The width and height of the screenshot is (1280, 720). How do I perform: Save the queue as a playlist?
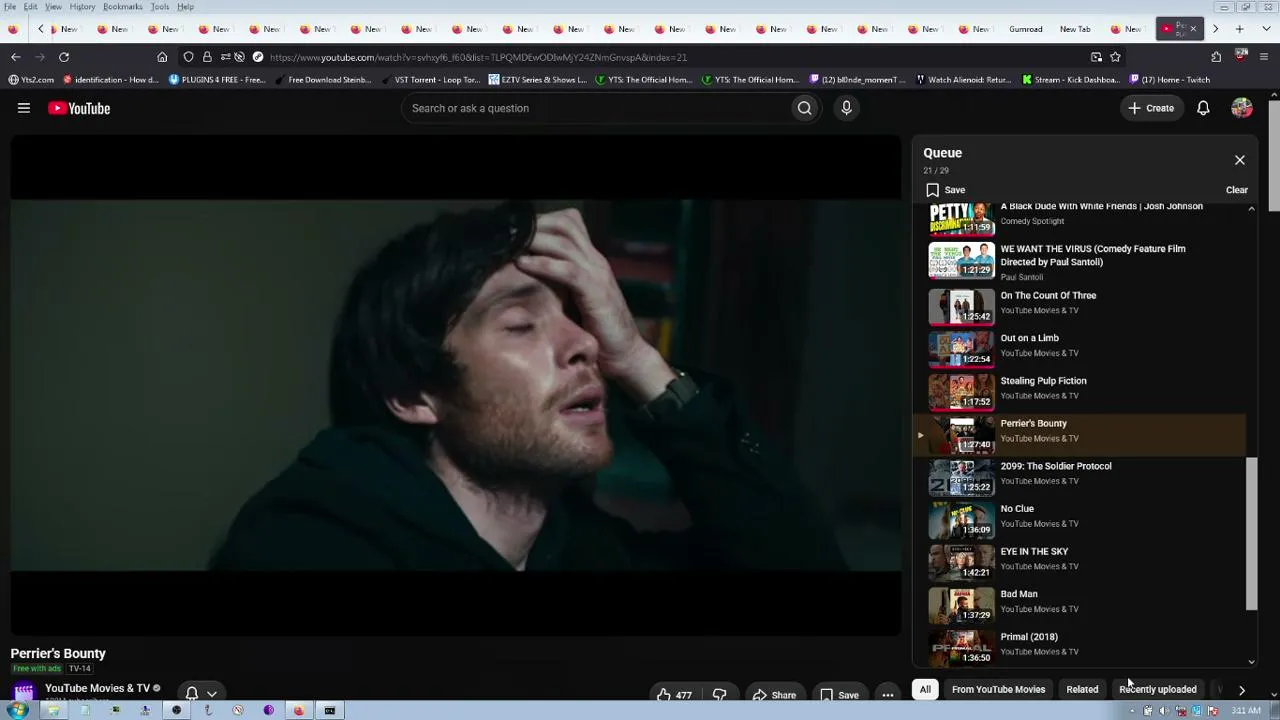(x=945, y=190)
